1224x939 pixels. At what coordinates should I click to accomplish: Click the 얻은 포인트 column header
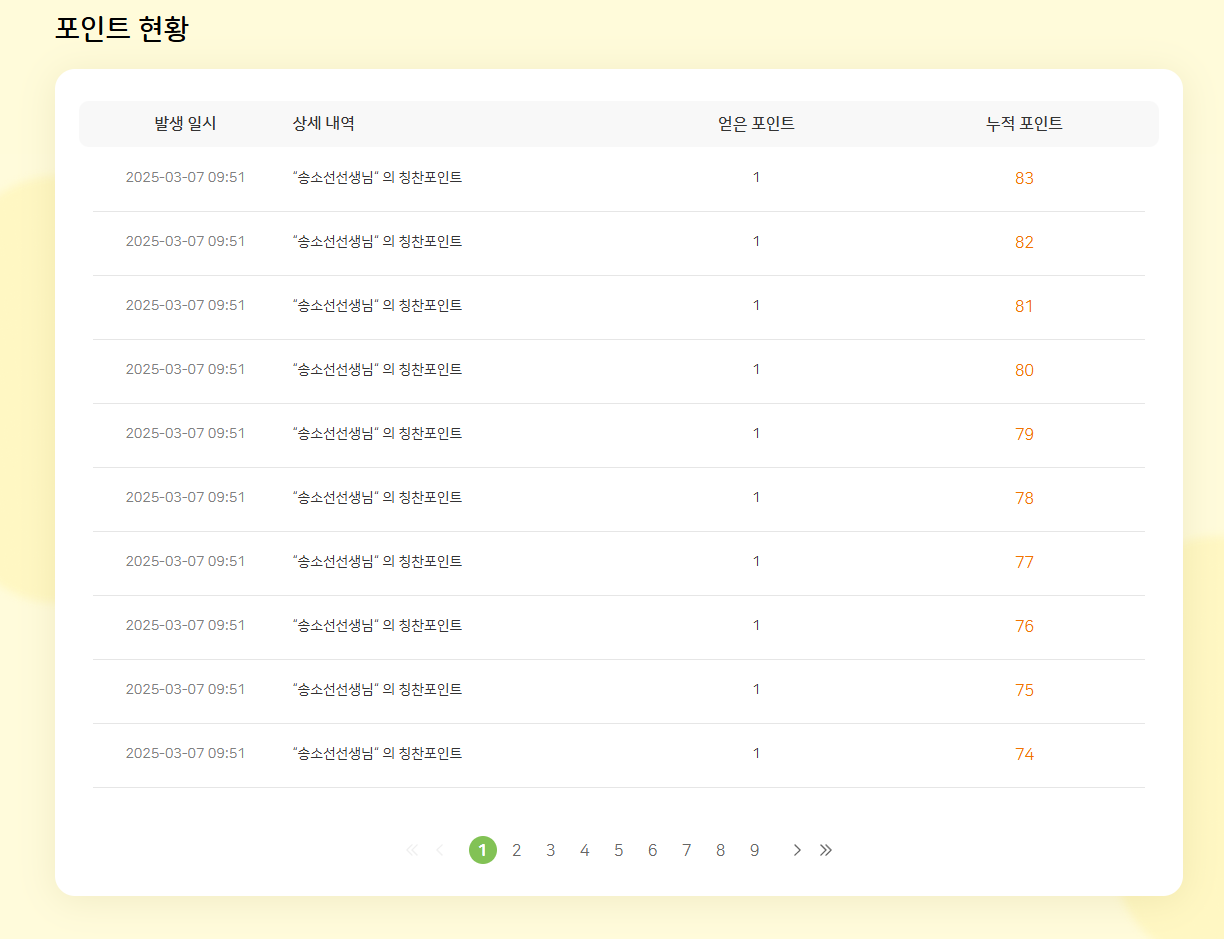[x=756, y=124]
